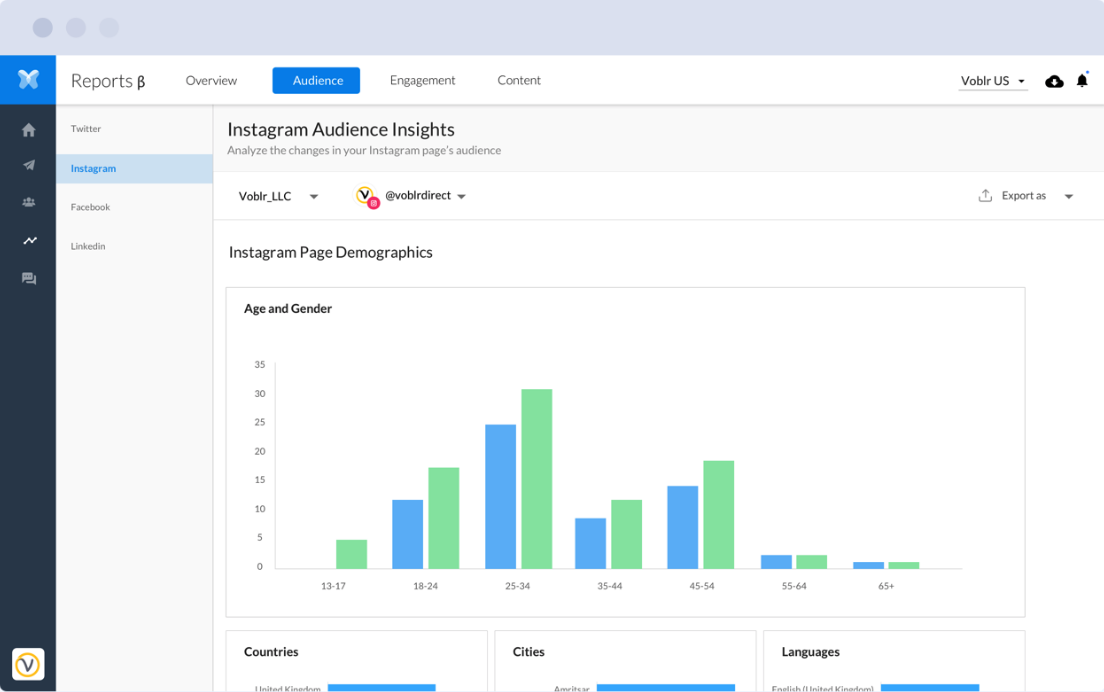The image size is (1104, 692).
Task: Open the paper plane publish icon
Action: [29, 166]
